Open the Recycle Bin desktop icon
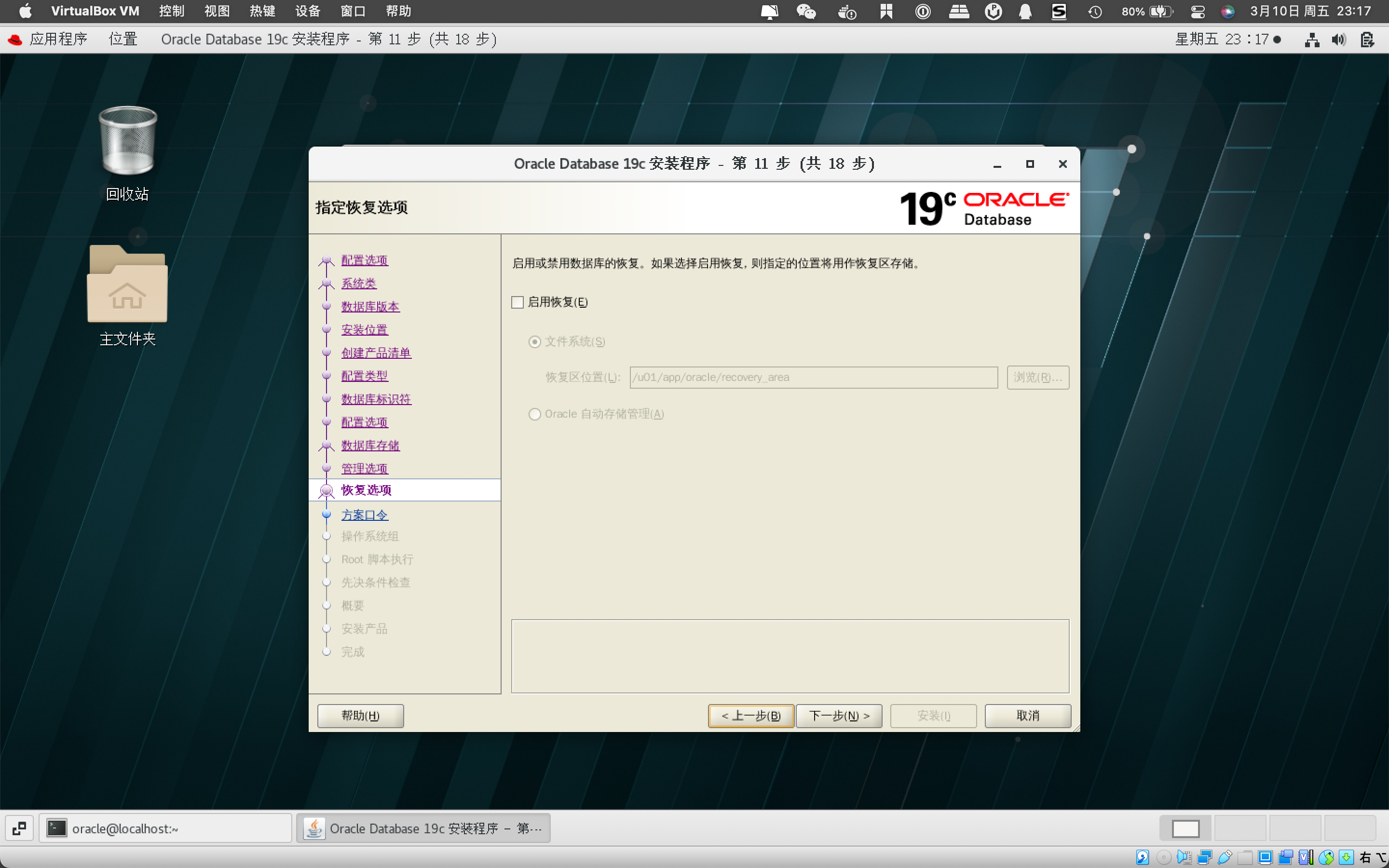The height and width of the screenshot is (868, 1389). 127,142
